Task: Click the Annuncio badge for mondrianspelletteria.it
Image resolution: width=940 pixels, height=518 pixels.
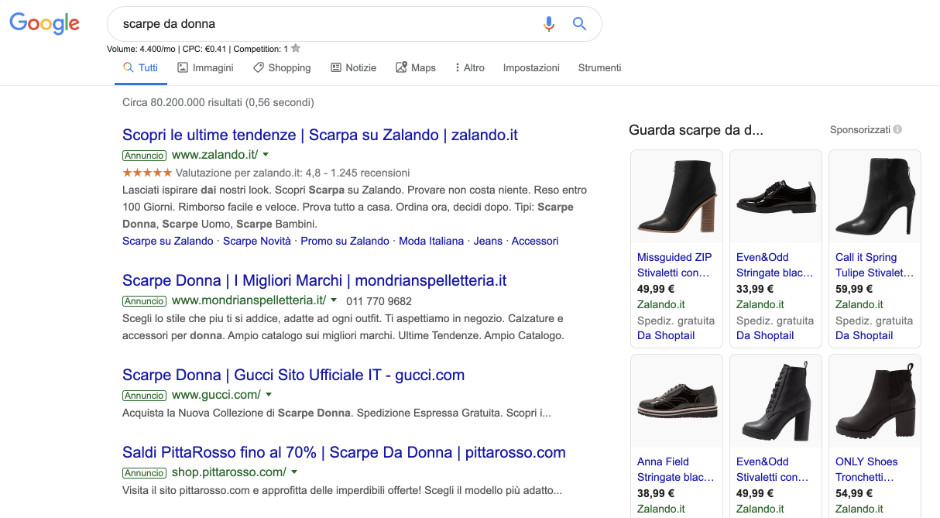Action: click(144, 301)
